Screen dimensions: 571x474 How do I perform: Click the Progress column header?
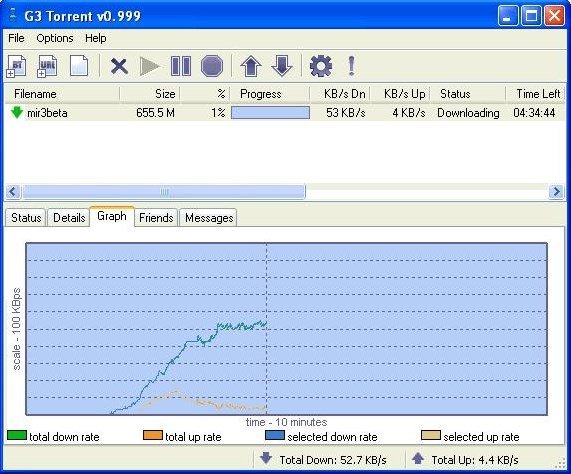pos(270,94)
